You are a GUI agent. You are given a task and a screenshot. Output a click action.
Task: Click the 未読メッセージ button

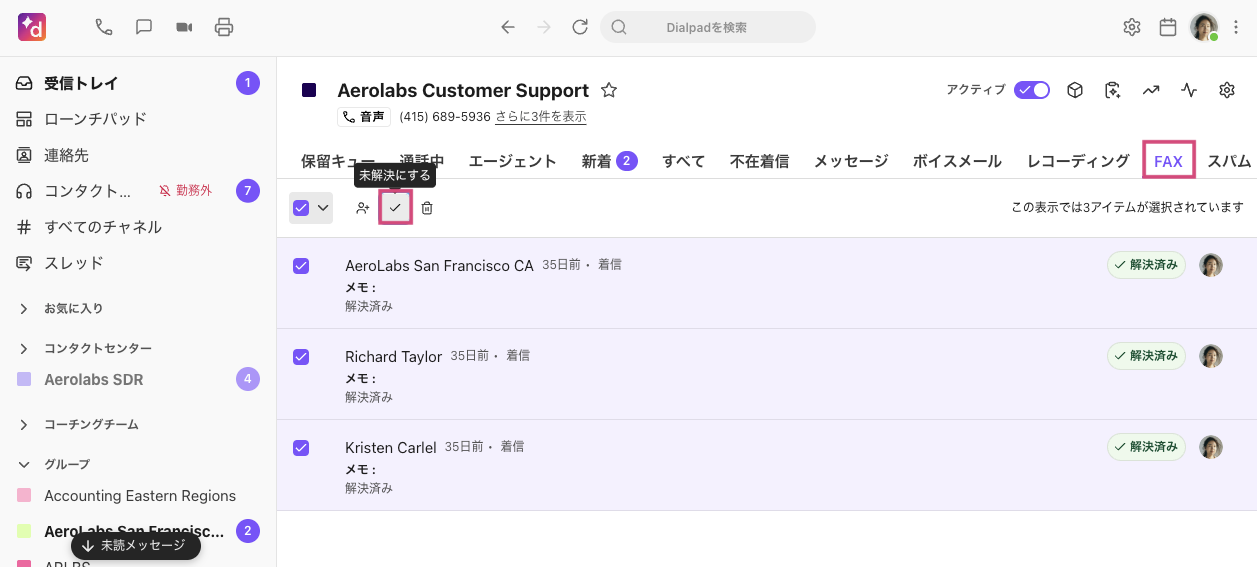(x=135, y=546)
